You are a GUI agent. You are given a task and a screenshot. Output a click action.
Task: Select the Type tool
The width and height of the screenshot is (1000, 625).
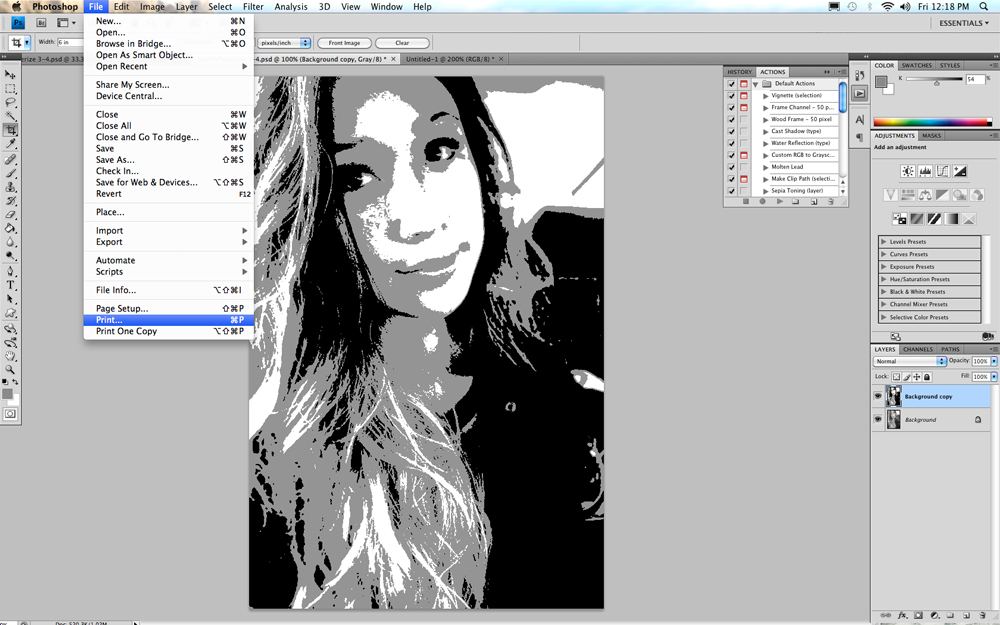click(x=10, y=285)
